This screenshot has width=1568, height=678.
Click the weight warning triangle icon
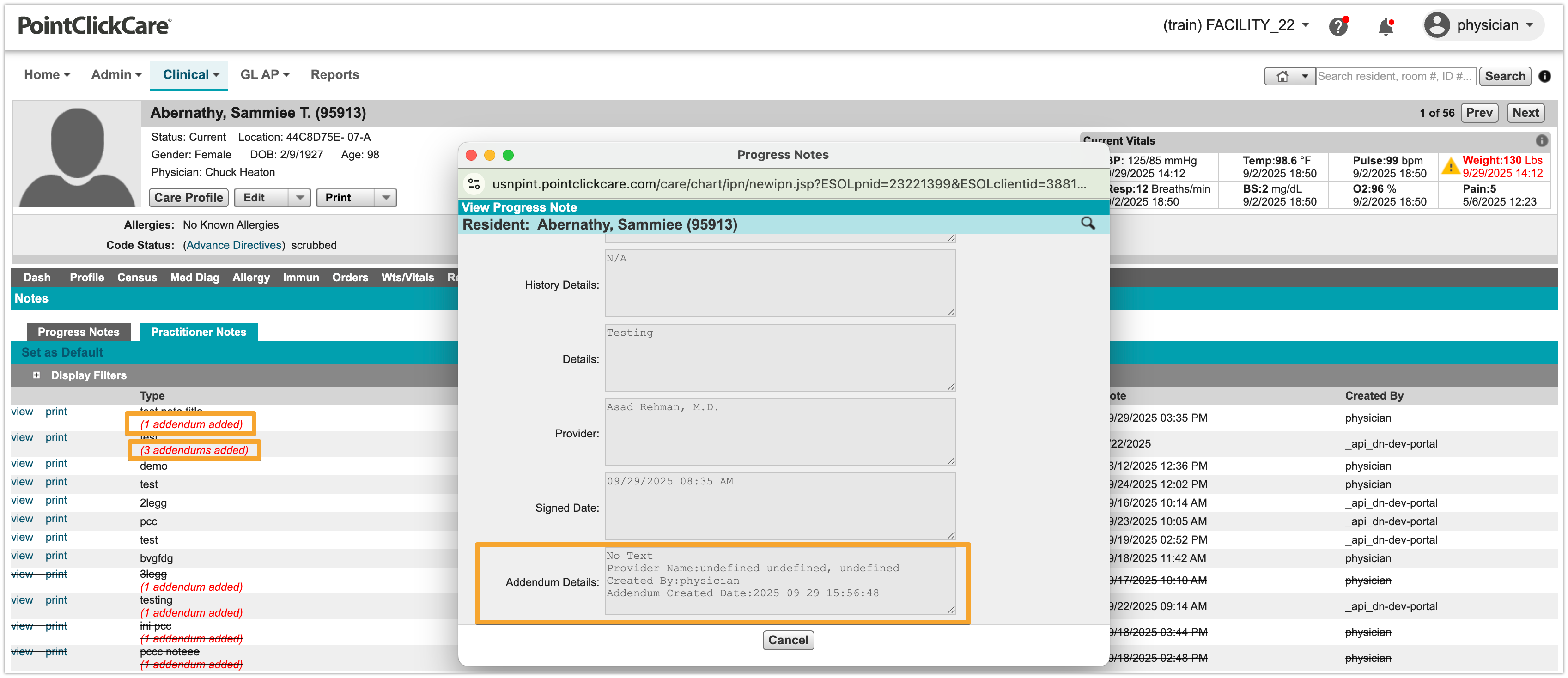pyautogui.click(x=1451, y=165)
